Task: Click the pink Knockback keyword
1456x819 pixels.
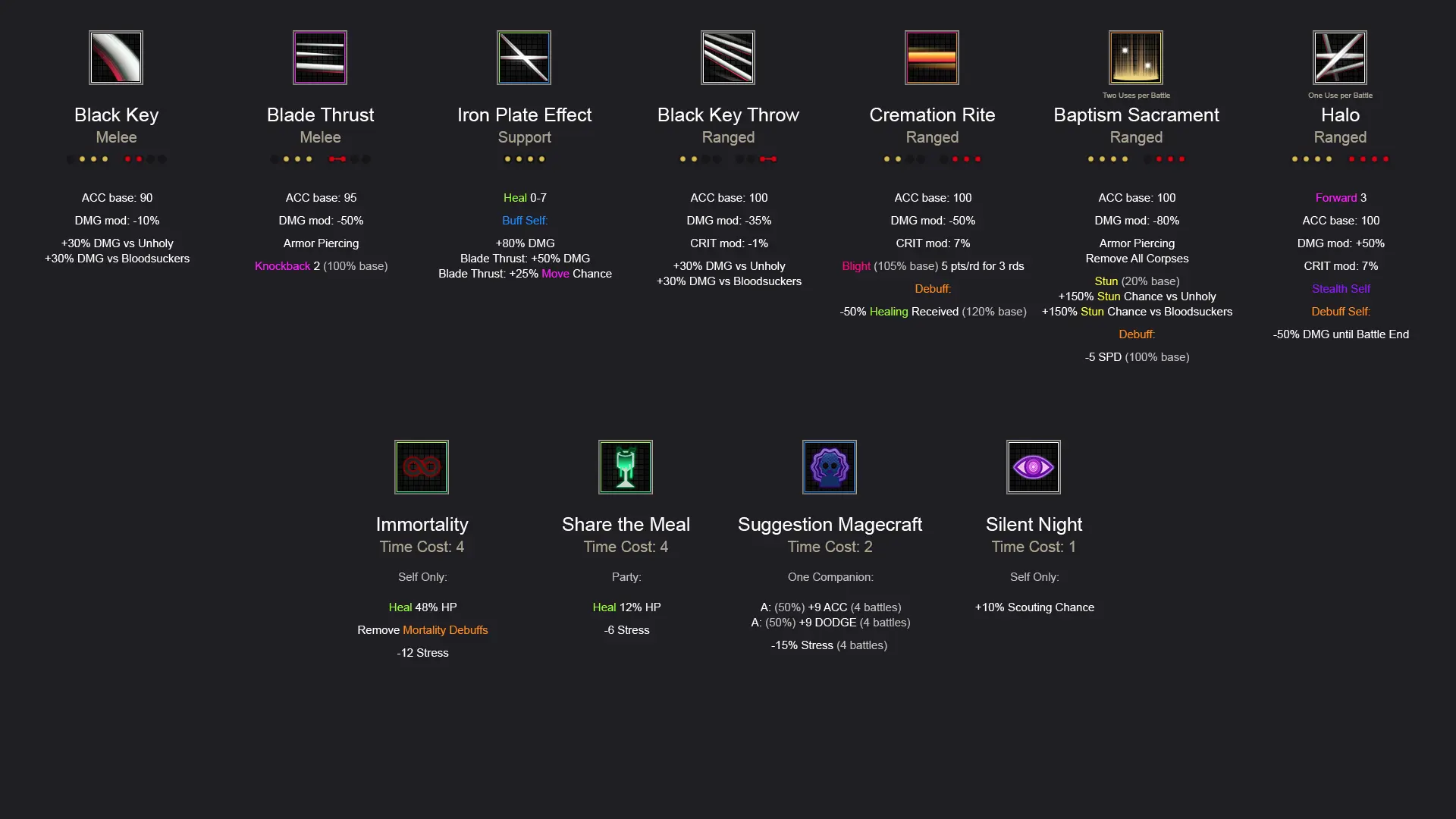Action: (282, 266)
